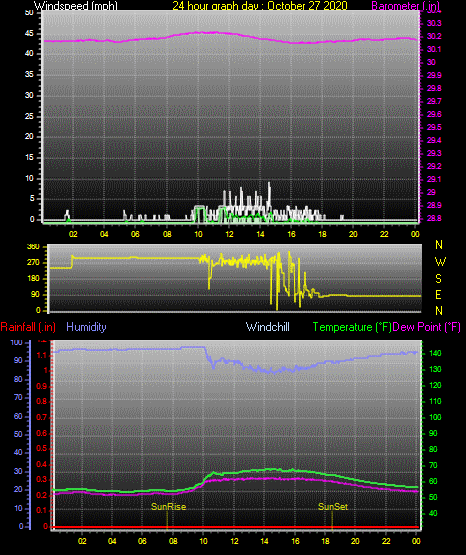Click the 45 mph windspeed axis tick
Screen dimensions: 466x555
[x=29, y=34]
